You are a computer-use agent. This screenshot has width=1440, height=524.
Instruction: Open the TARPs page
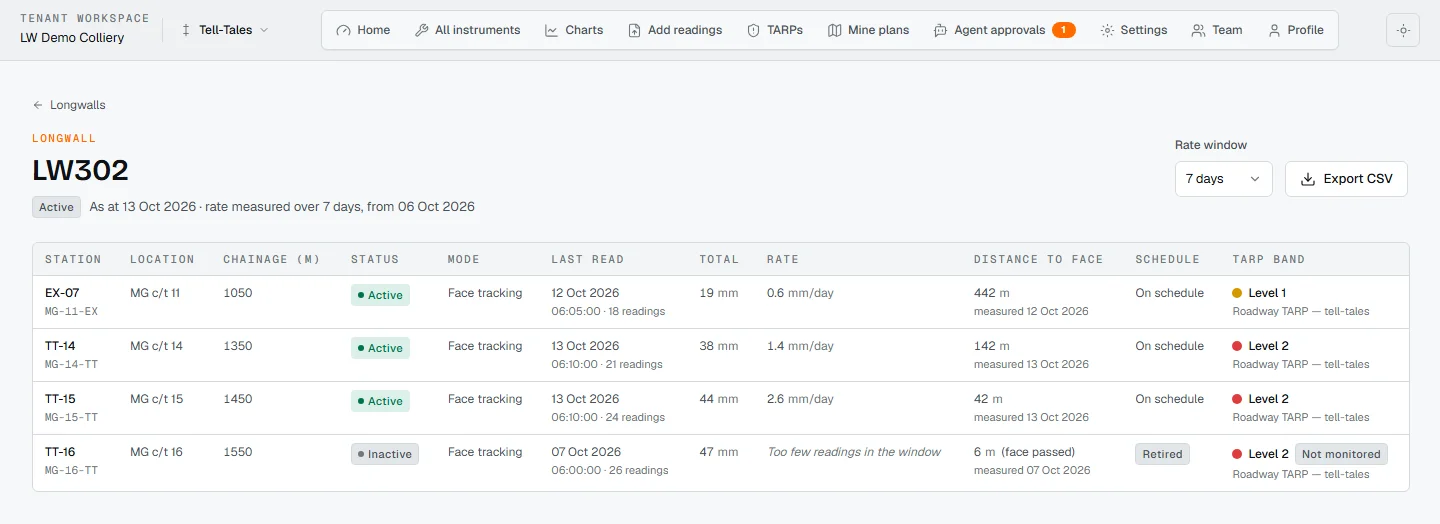(x=775, y=30)
